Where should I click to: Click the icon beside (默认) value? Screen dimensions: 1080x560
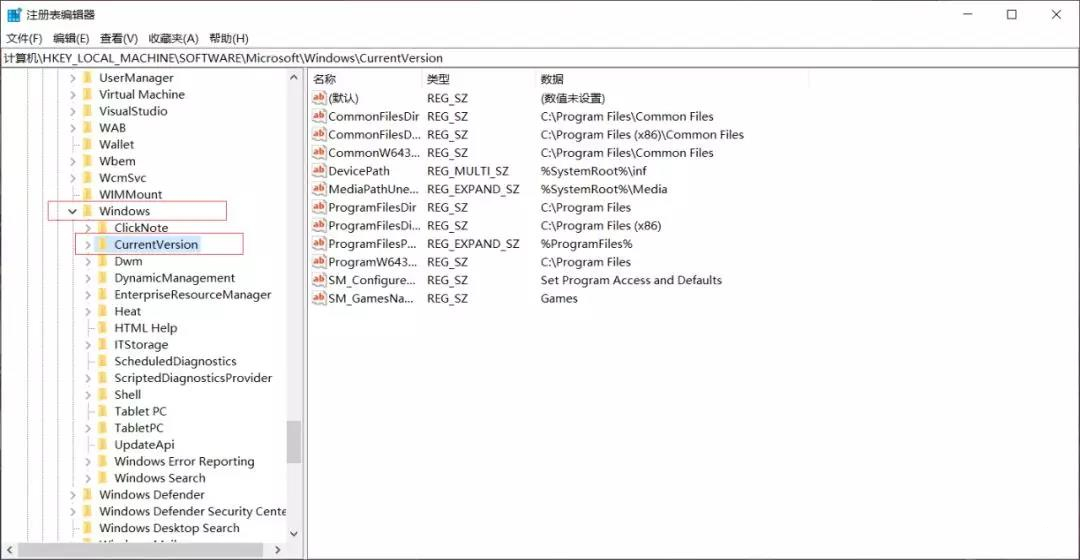318,98
